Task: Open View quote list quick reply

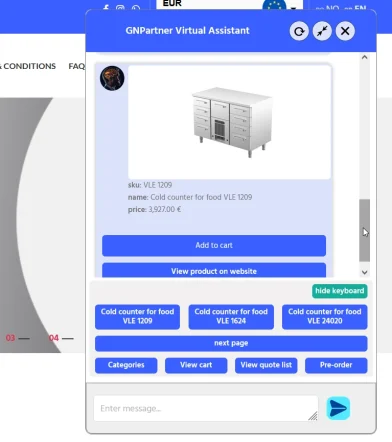Action: (266, 365)
